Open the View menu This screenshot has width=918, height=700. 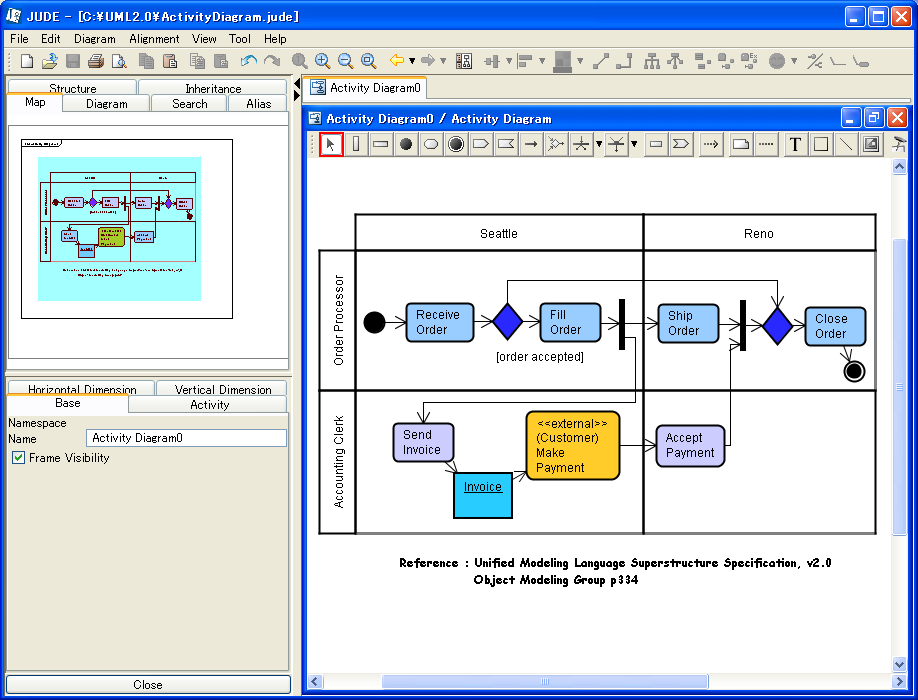204,39
